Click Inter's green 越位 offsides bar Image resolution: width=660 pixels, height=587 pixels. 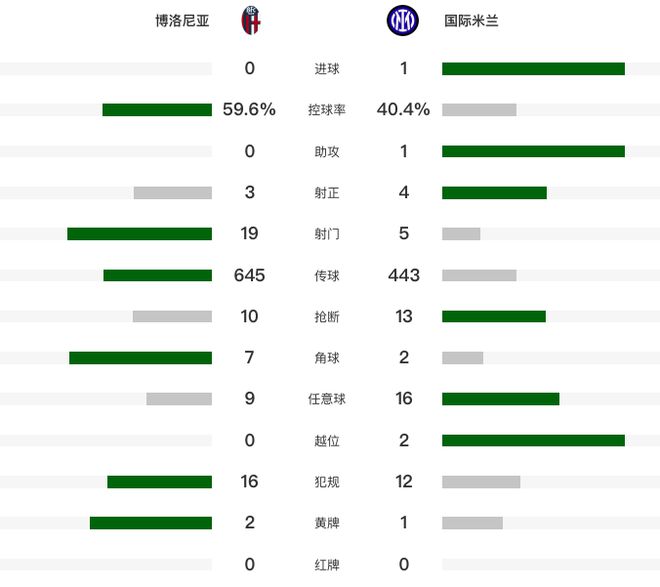pos(533,441)
